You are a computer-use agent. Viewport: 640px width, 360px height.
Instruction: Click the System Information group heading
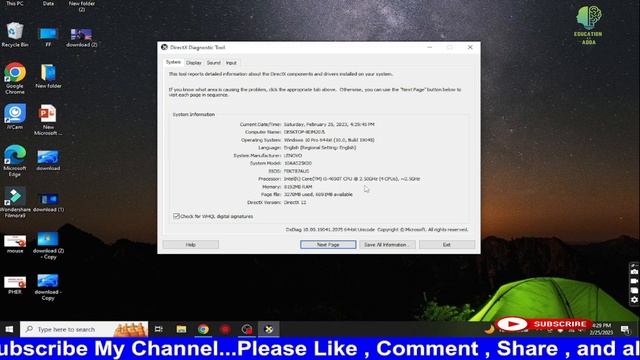193,115
